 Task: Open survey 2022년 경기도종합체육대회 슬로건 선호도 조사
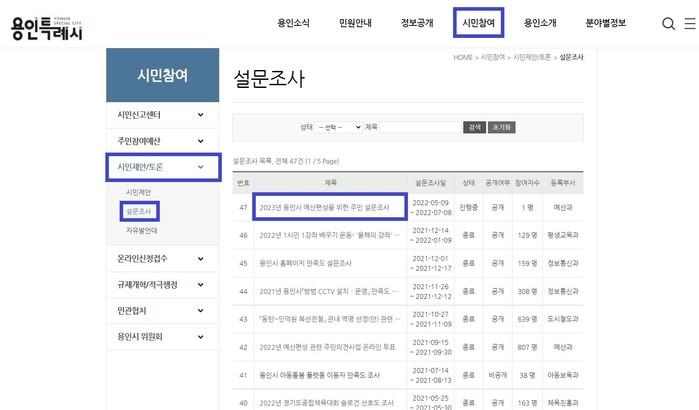pos(327,403)
